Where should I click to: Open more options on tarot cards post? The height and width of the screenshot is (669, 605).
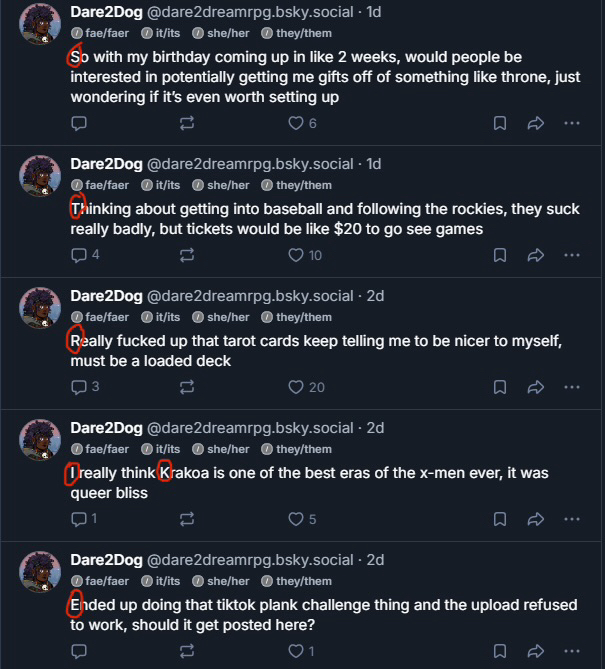click(x=572, y=387)
